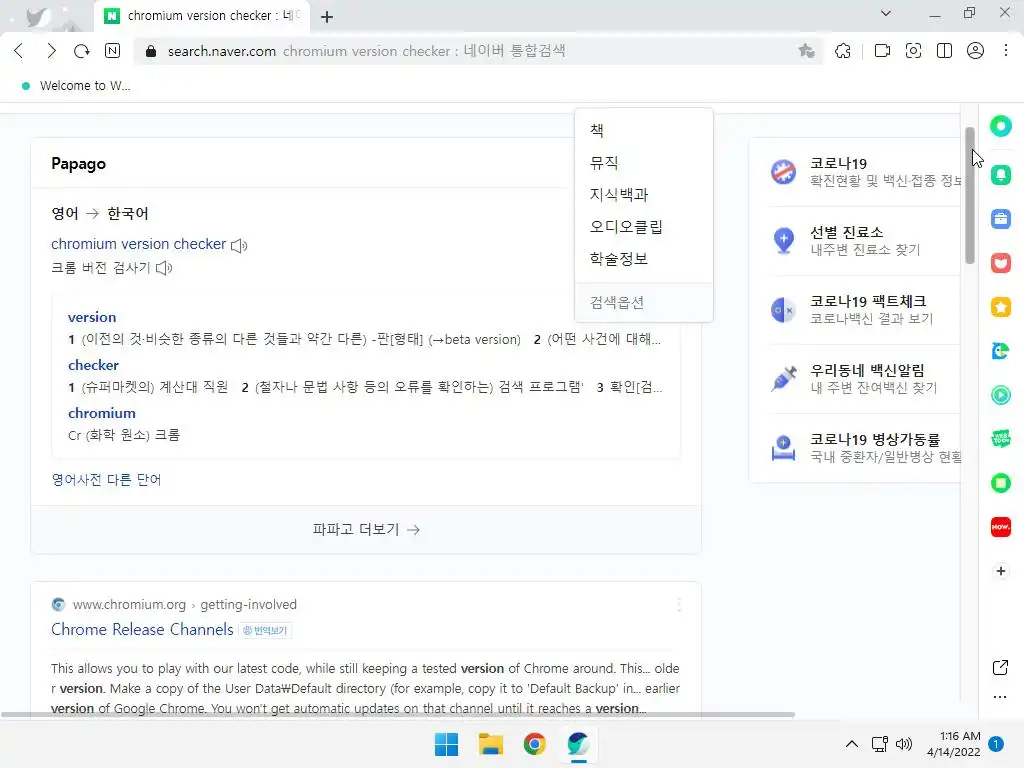Click the chromium version checker Papago link
Image resolution: width=1024 pixels, height=768 pixels.
[138, 244]
